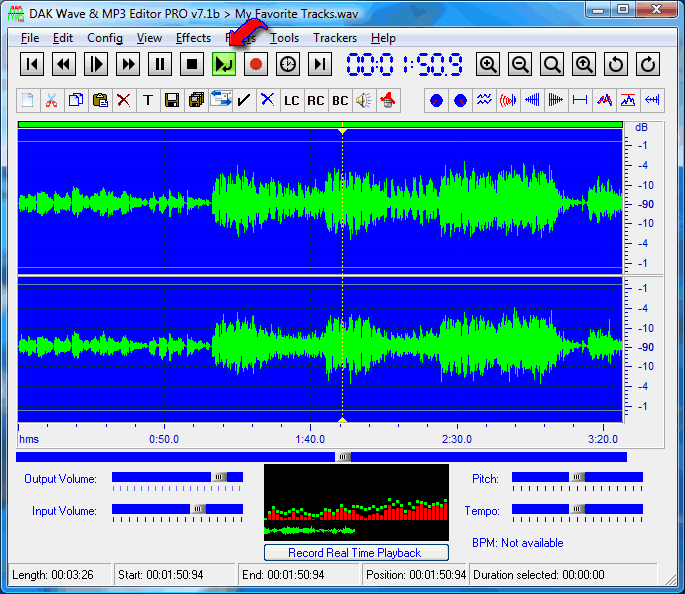Click the T trim icon
The image size is (685, 594).
[x=148, y=100]
